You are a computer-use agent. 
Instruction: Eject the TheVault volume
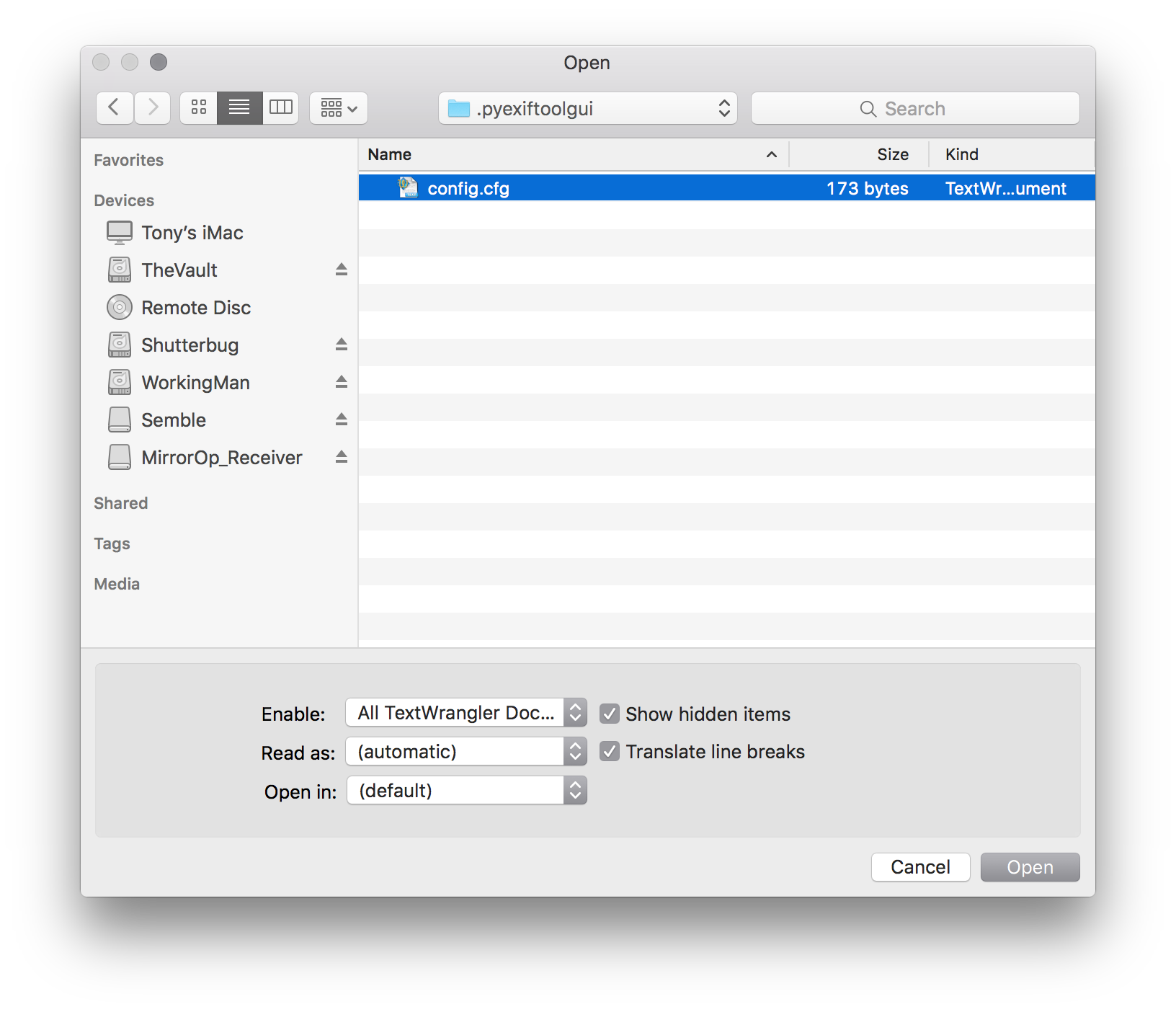pos(342,270)
